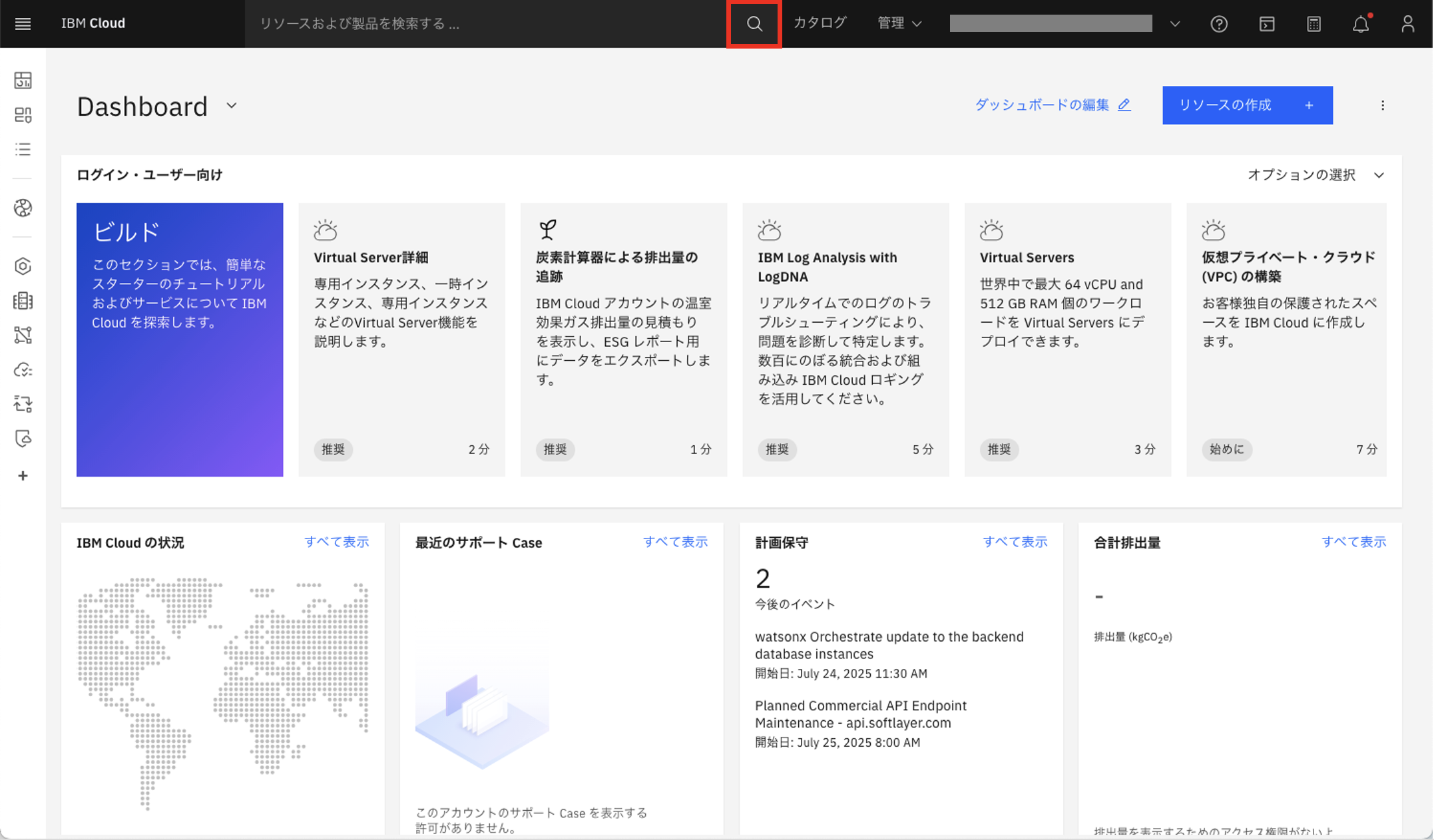
Task: Open the help question mark icon
Action: tap(1218, 24)
